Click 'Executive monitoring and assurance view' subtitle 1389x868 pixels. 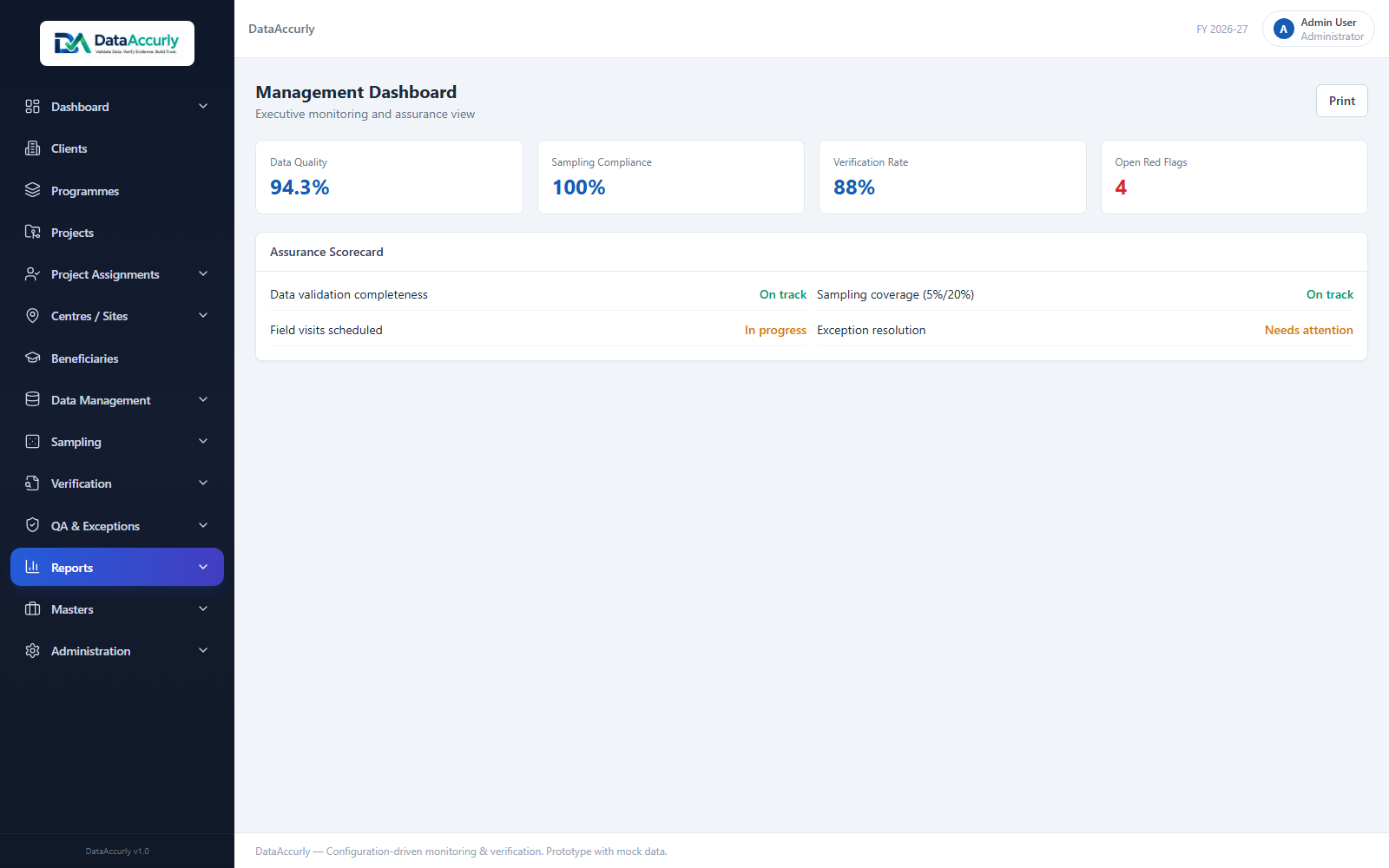(x=365, y=114)
